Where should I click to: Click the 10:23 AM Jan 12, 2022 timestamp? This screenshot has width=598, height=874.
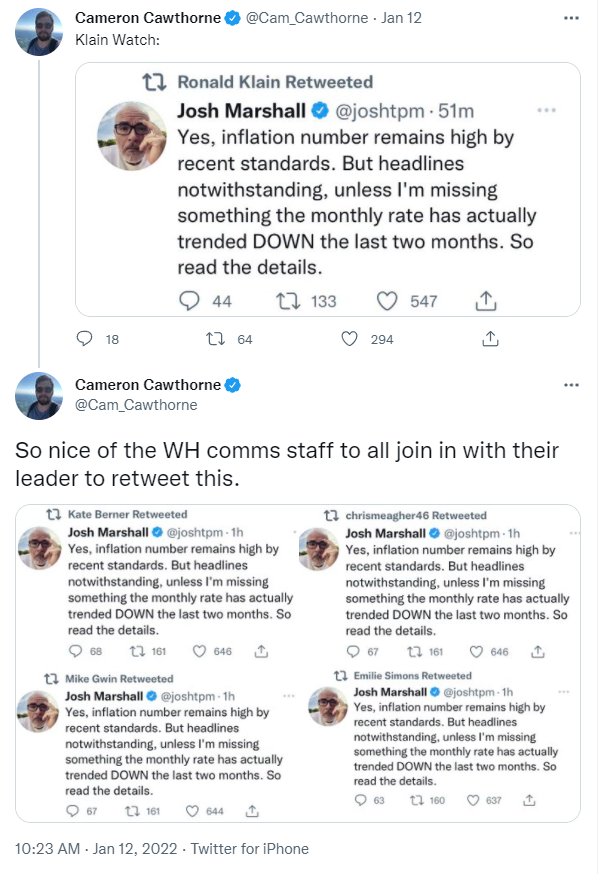pyautogui.click(x=96, y=849)
